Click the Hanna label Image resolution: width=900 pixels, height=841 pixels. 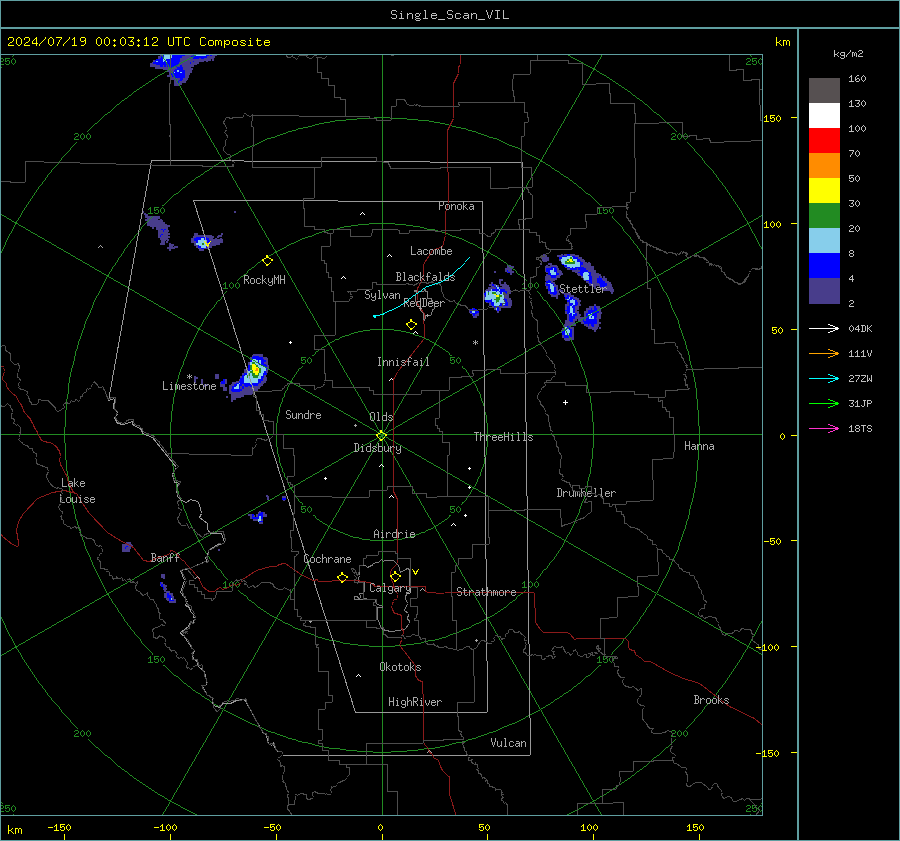699,446
